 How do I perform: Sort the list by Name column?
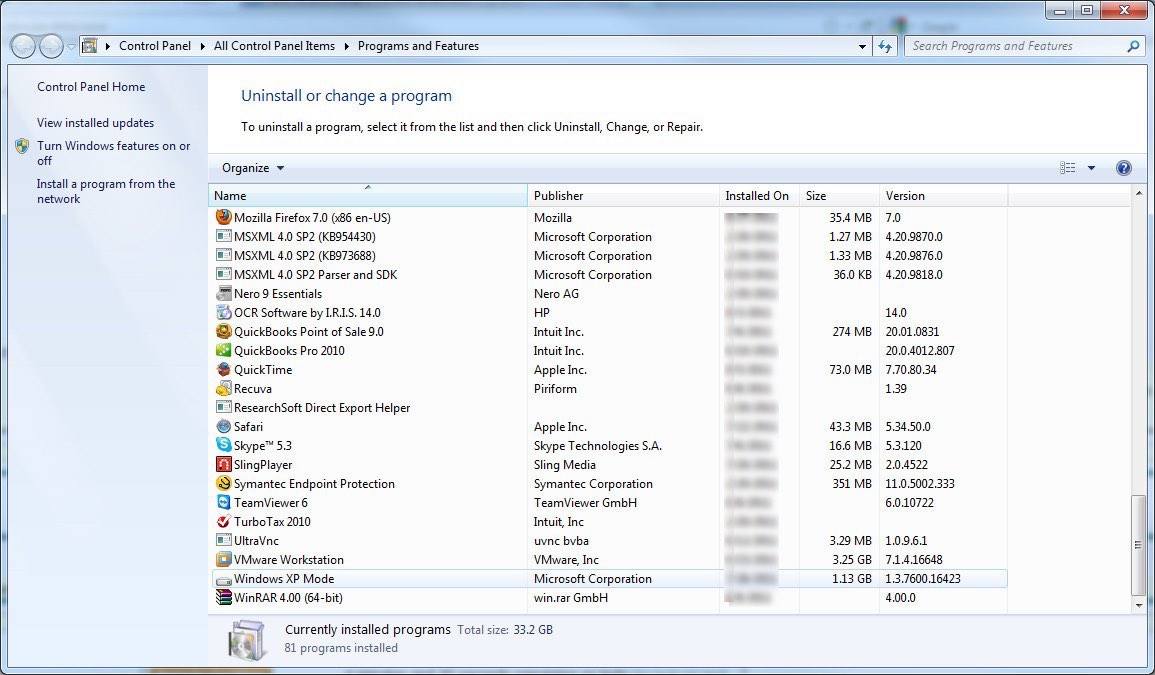368,195
